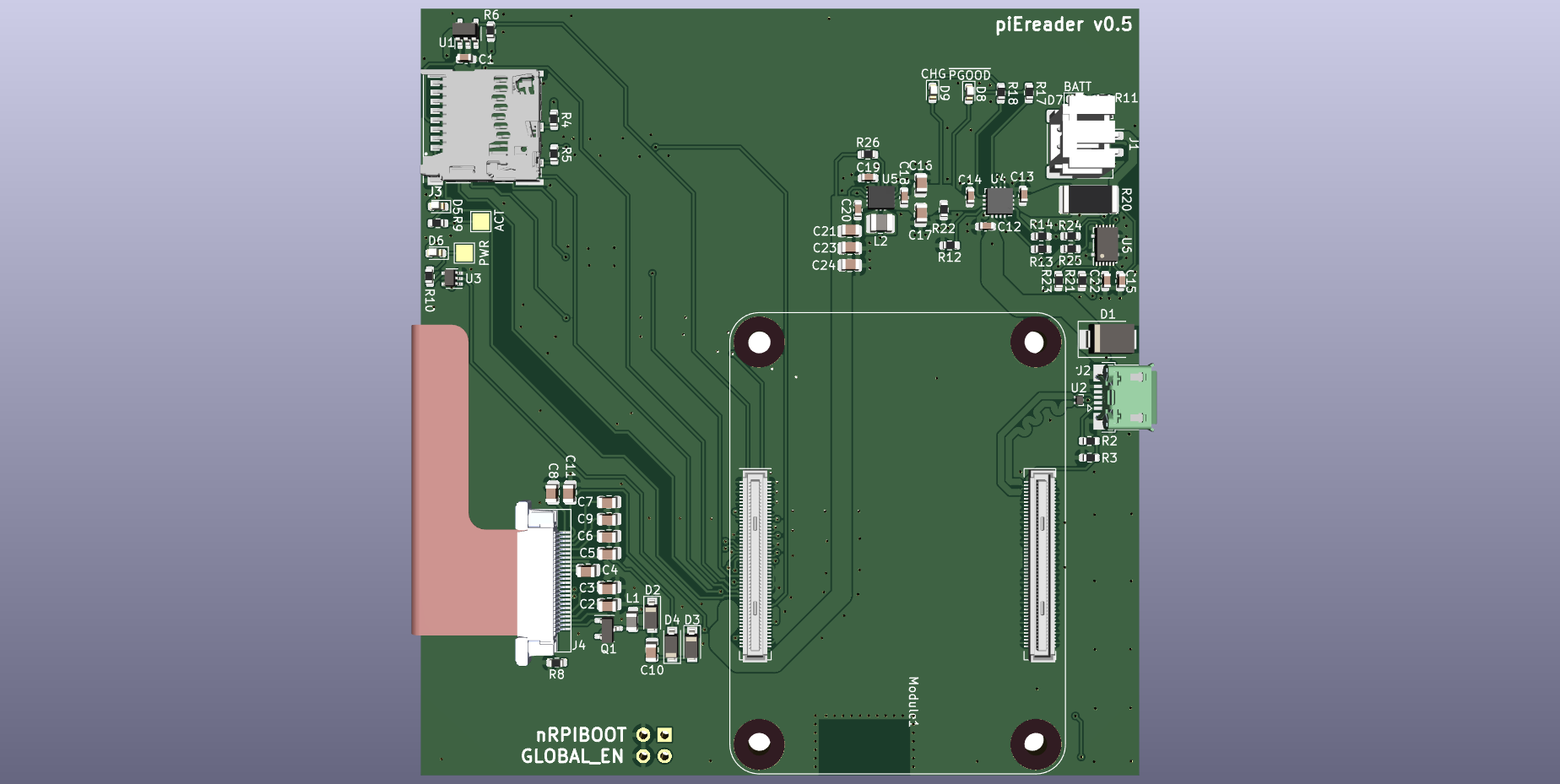Select the white battery connector J1
Screen dimensions: 1560x784
click(1086, 135)
